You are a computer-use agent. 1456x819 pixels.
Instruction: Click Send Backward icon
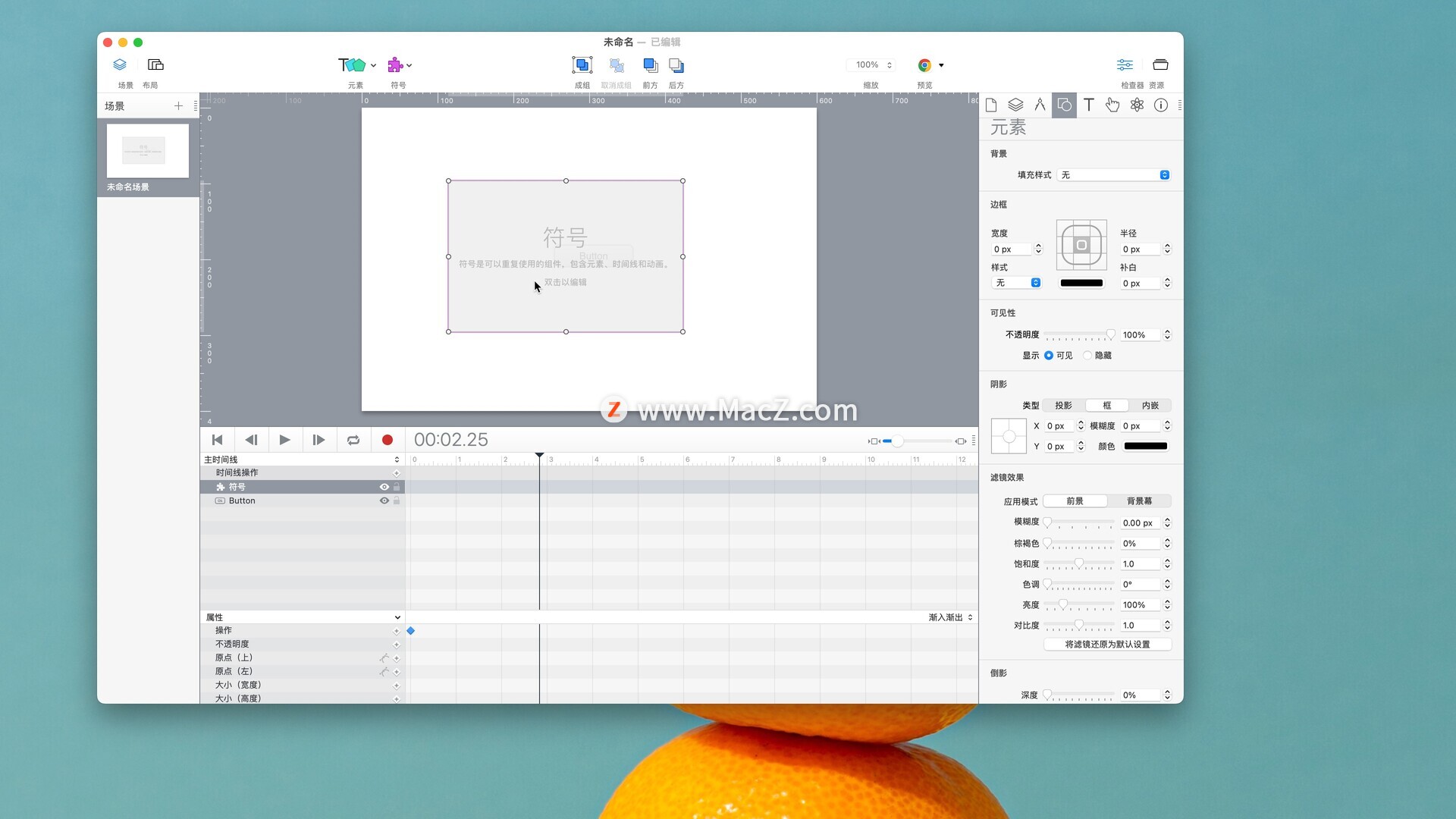coord(676,65)
